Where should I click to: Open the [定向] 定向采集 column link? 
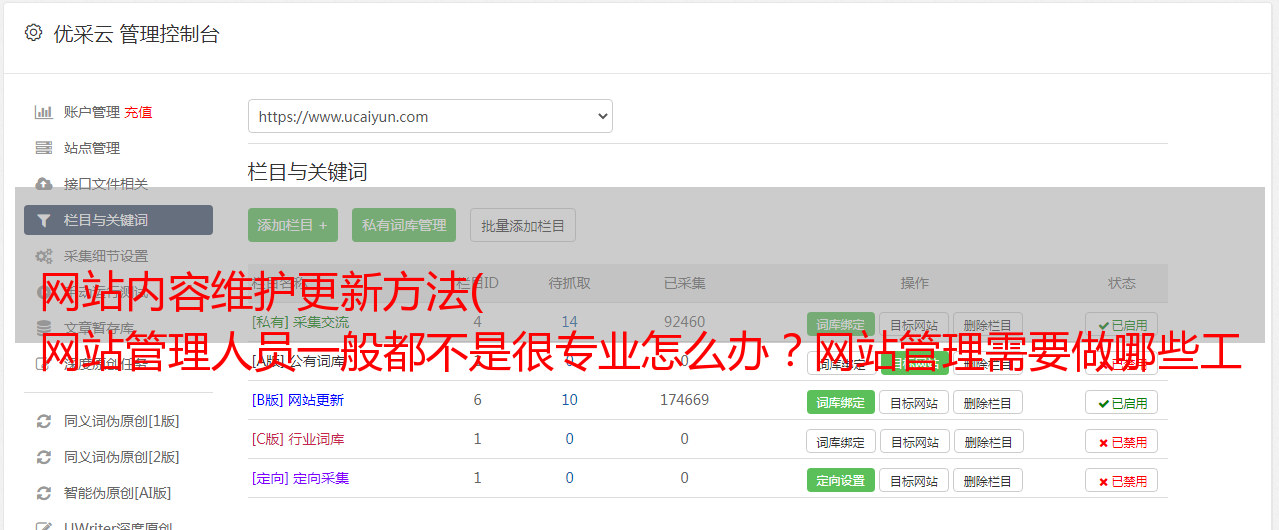pos(300,478)
